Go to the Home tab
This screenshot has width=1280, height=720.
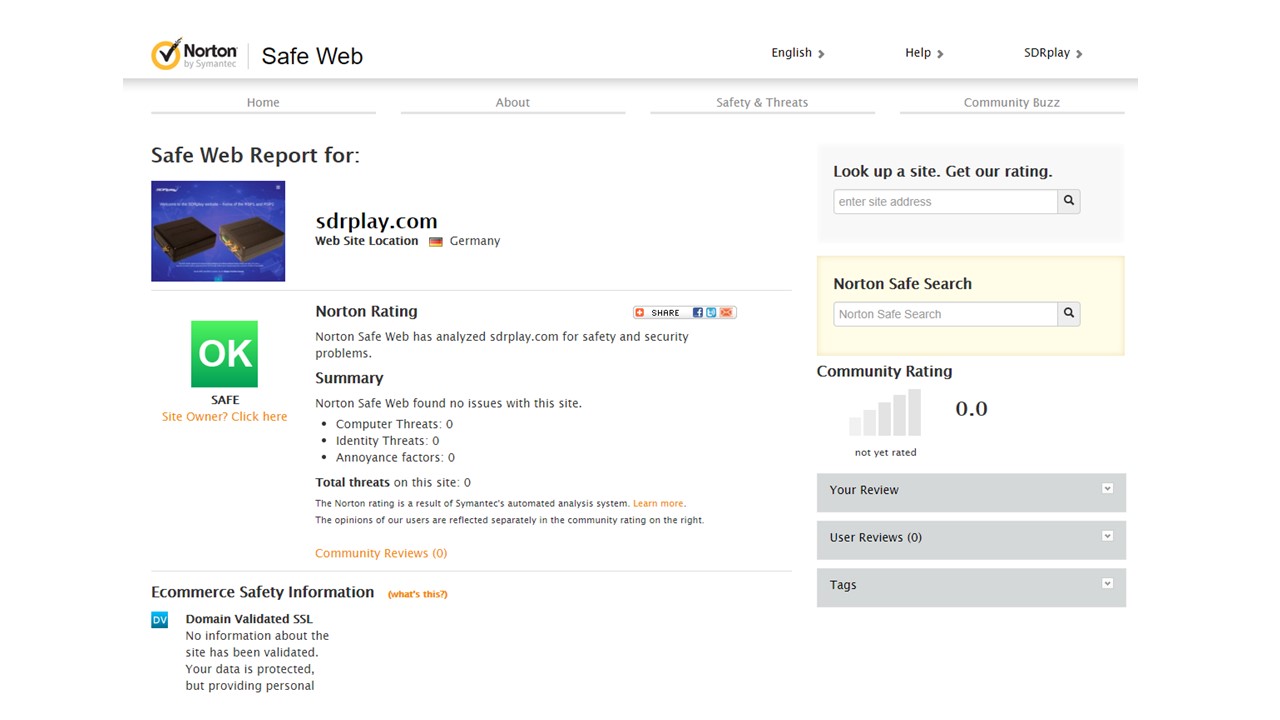coord(263,103)
